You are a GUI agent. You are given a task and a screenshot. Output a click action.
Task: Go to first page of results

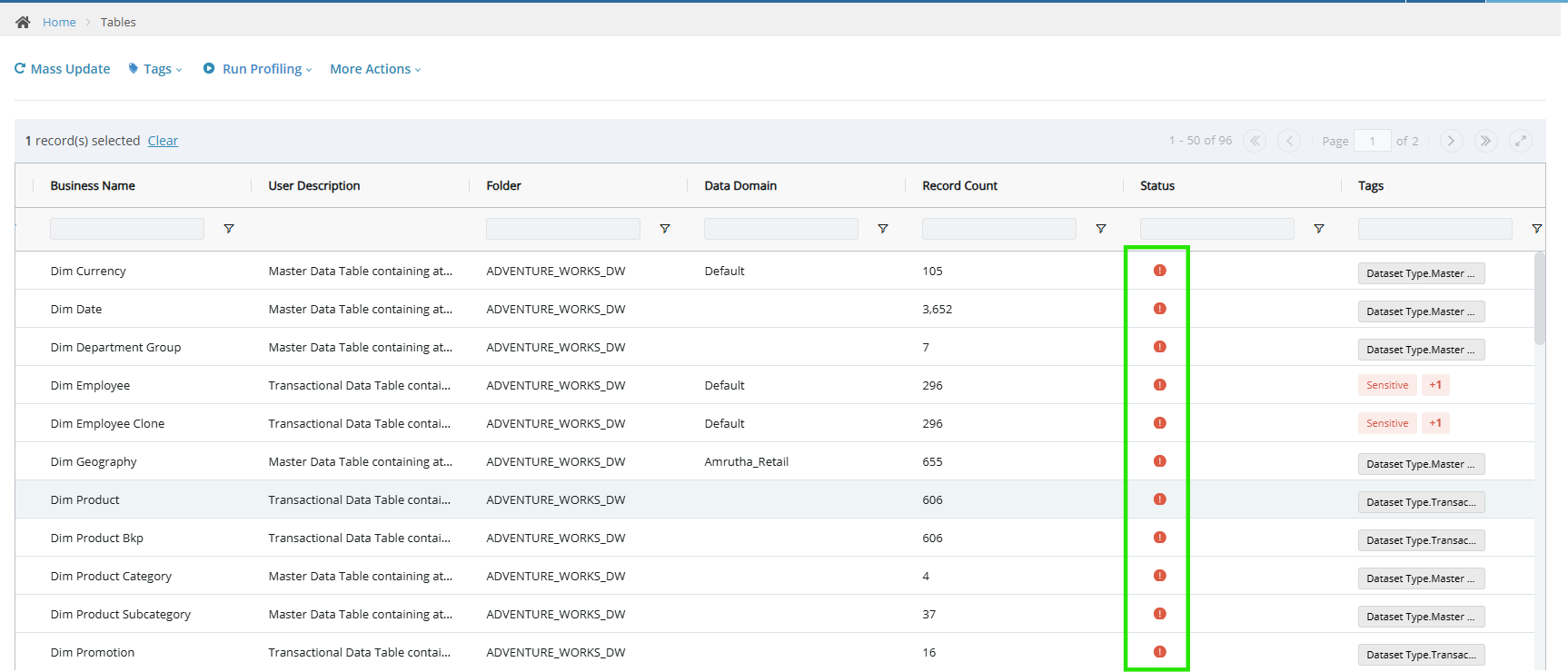pos(1255,141)
